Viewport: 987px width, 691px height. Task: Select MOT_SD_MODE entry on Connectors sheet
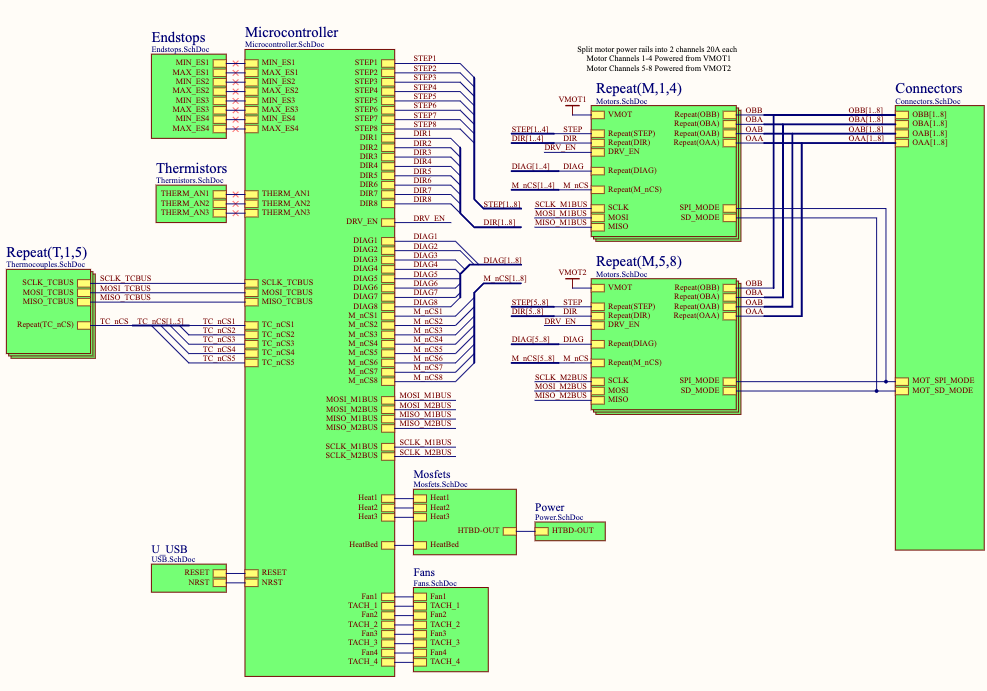point(941,391)
